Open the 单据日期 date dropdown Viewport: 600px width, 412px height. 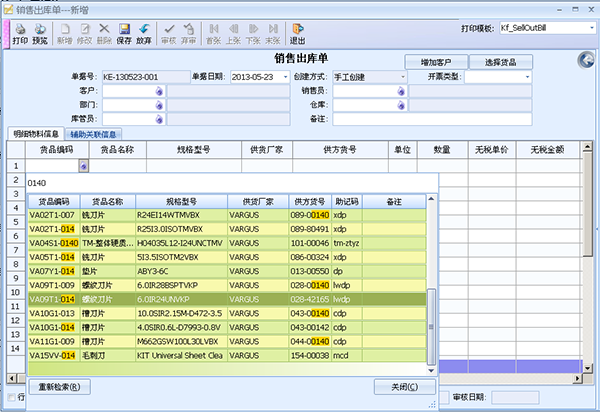point(285,77)
